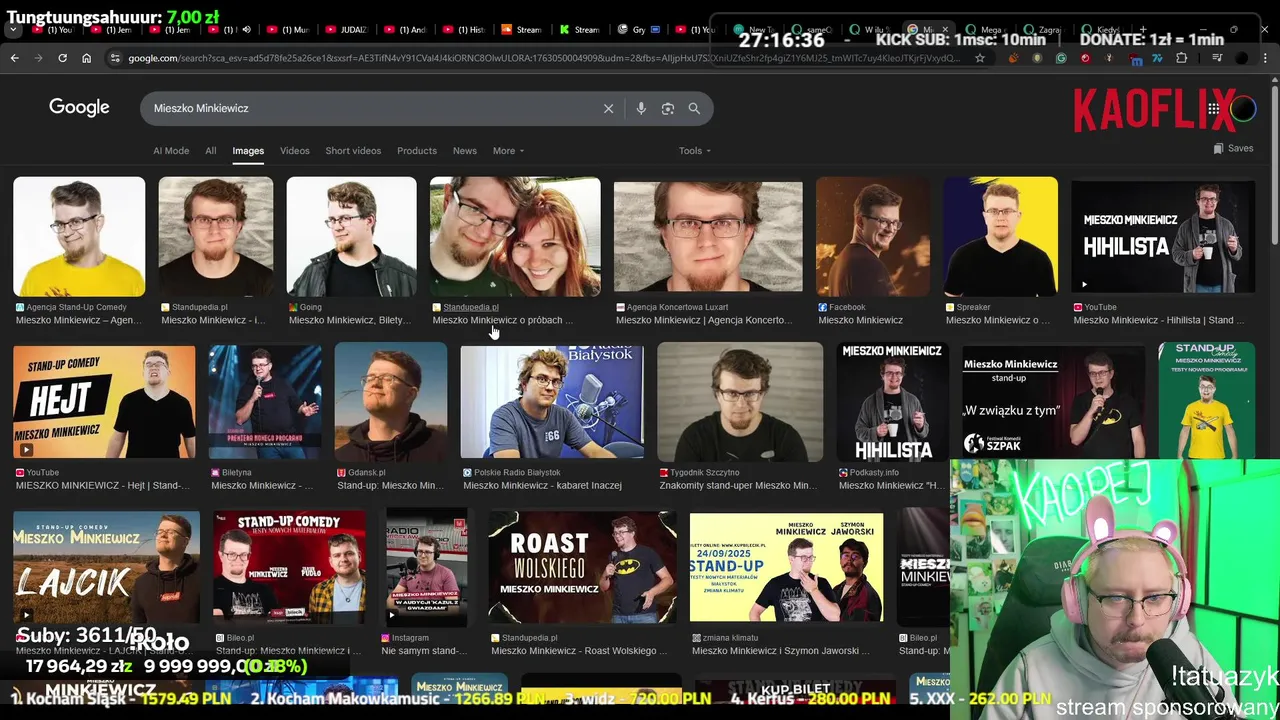This screenshot has width=1280, height=720.
Task: Open the Podkasty.info source link
Action: [x=874, y=473]
